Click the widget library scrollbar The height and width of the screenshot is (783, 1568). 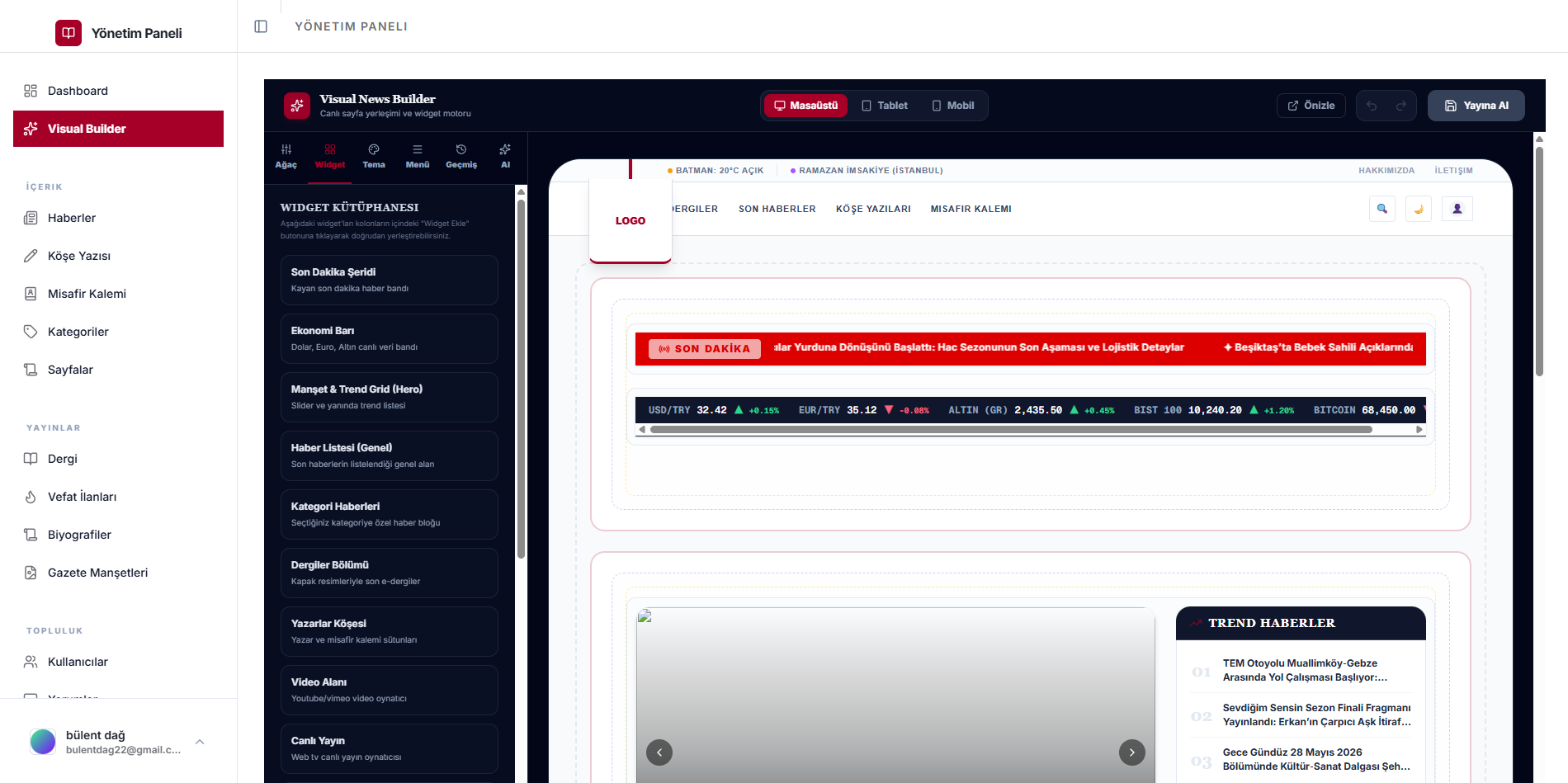pyautogui.click(x=521, y=378)
